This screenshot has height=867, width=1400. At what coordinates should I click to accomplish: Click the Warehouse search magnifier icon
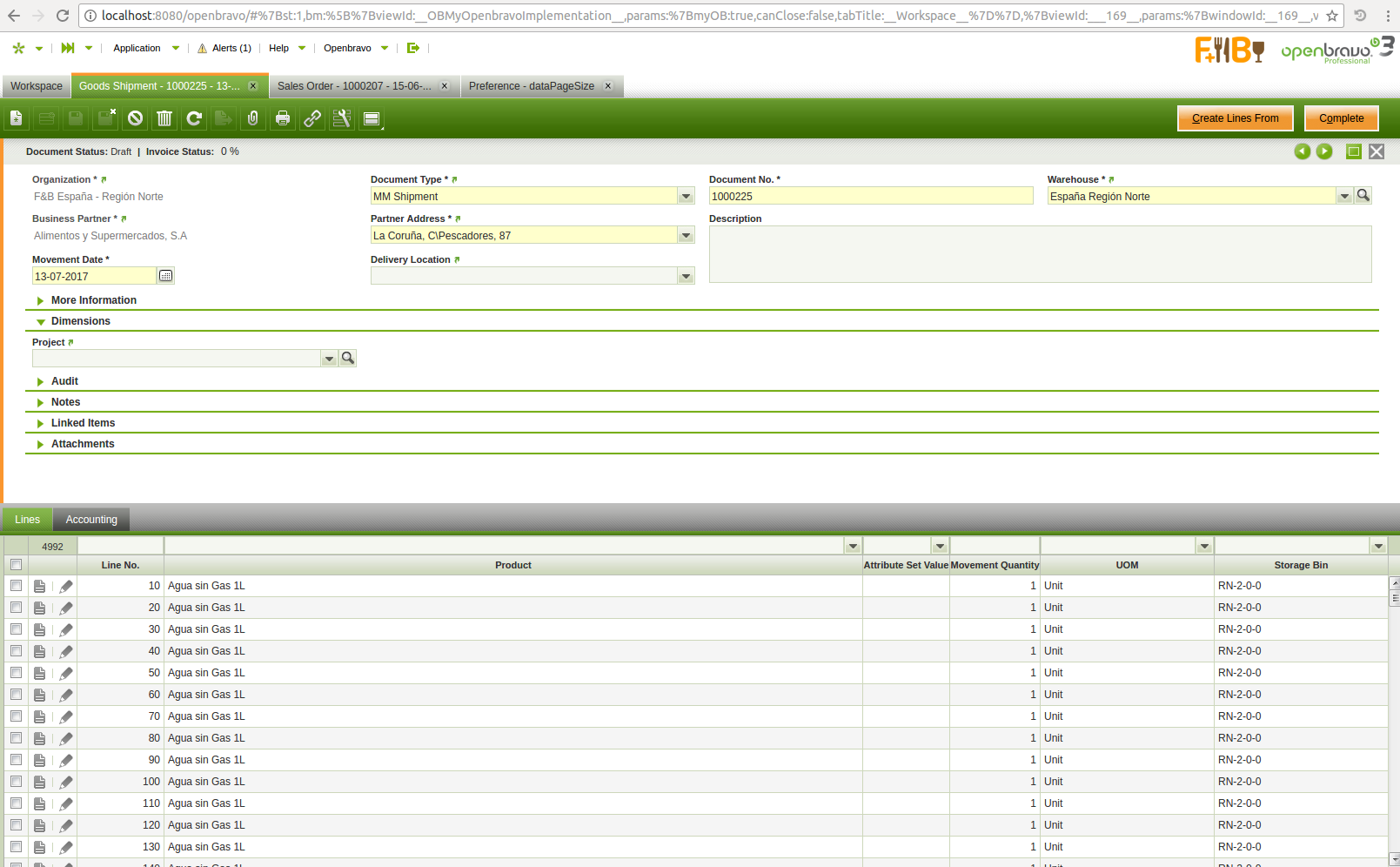tap(1363, 196)
